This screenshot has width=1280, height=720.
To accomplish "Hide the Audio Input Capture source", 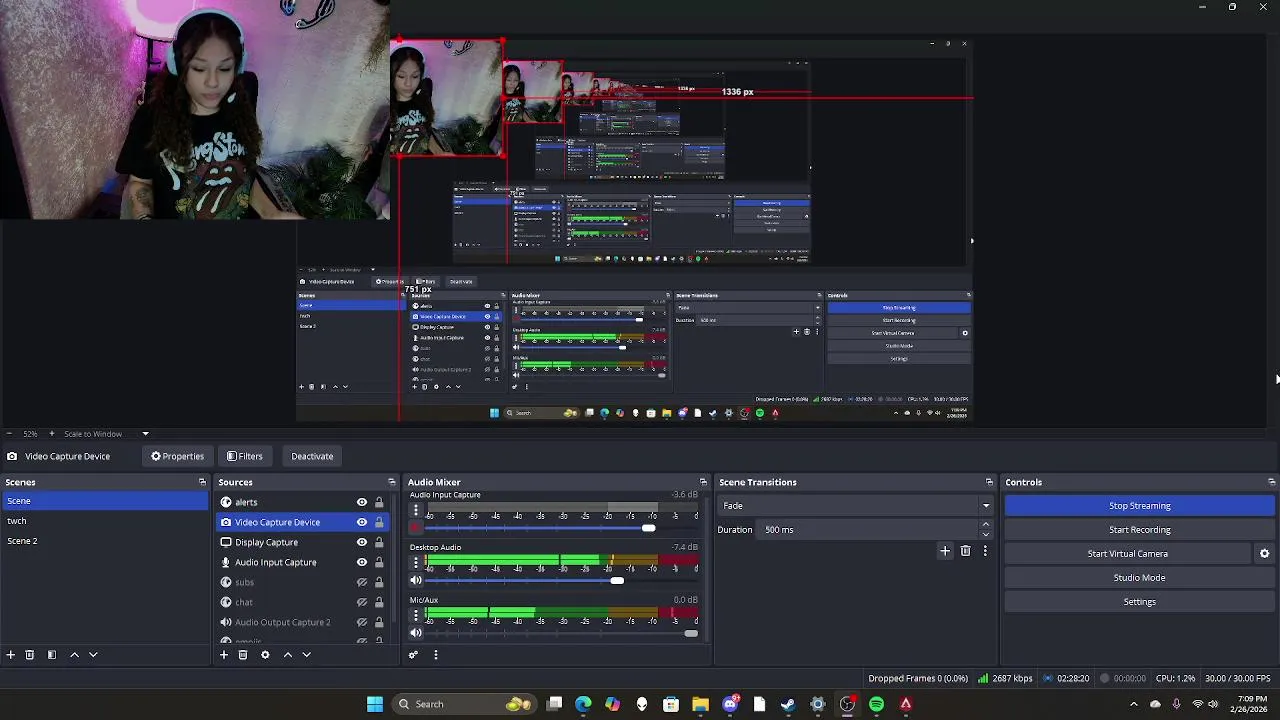I will 362,562.
